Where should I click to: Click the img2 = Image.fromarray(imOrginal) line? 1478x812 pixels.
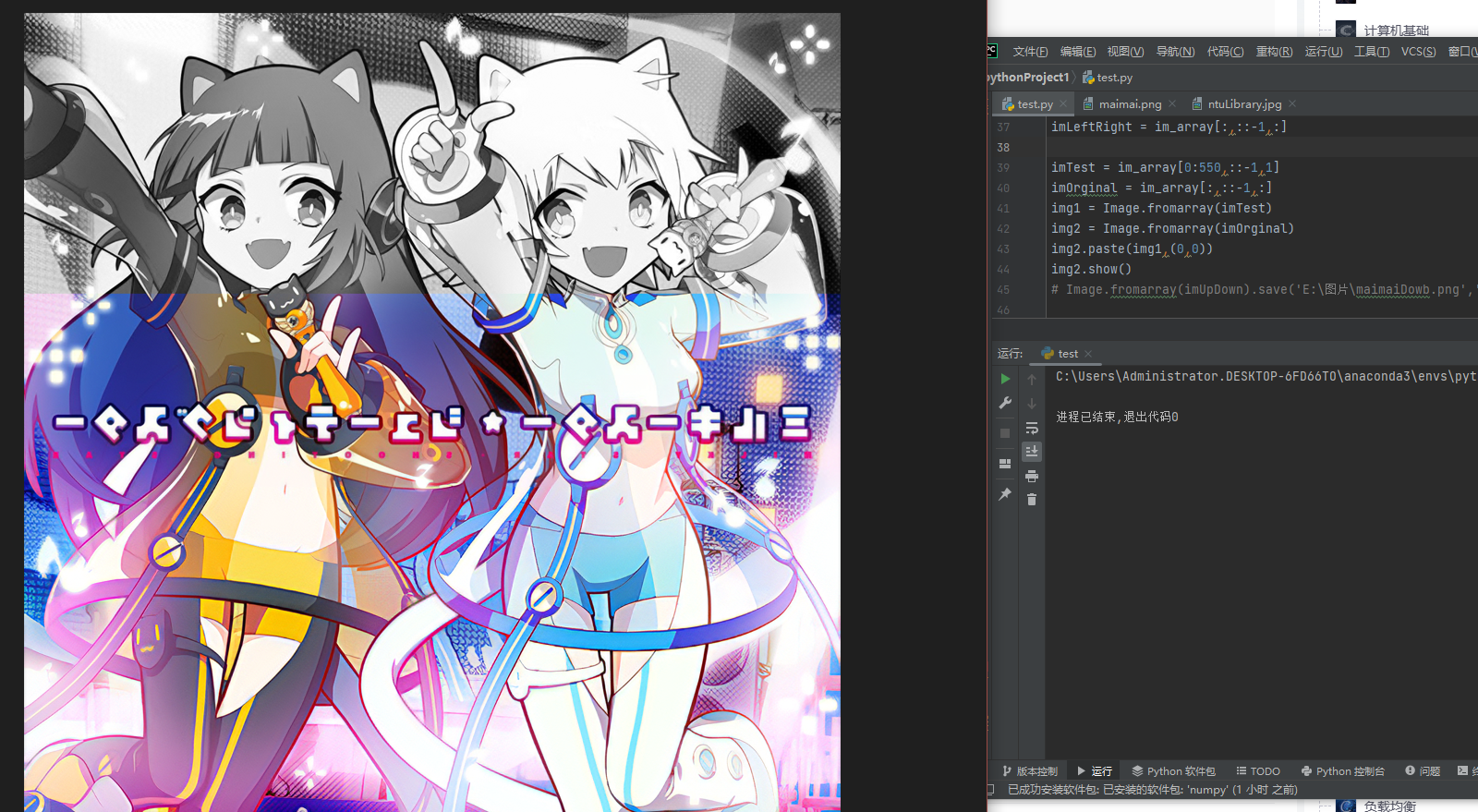(x=1172, y=228)
